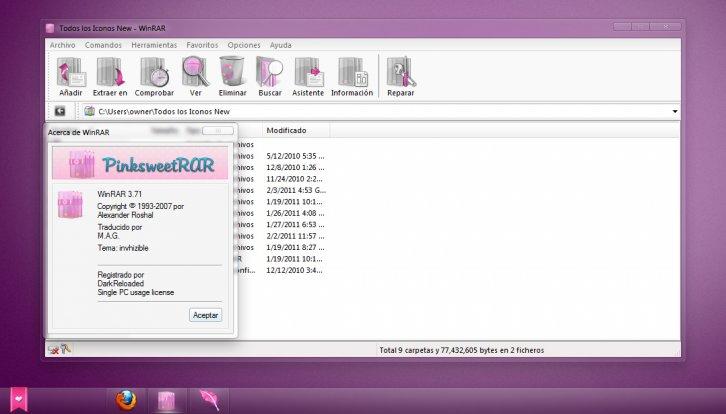Click the WinRAR title bar icon
726x414 pixels.
click(x=50, y=28)
